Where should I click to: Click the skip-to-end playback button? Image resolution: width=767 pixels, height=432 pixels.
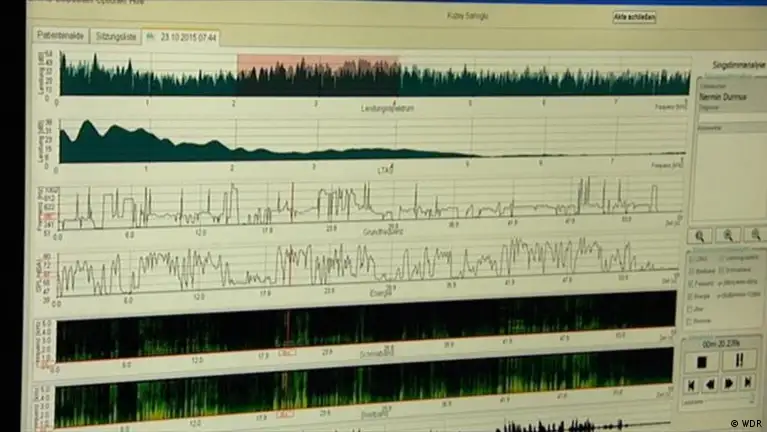tap(748, 383)
